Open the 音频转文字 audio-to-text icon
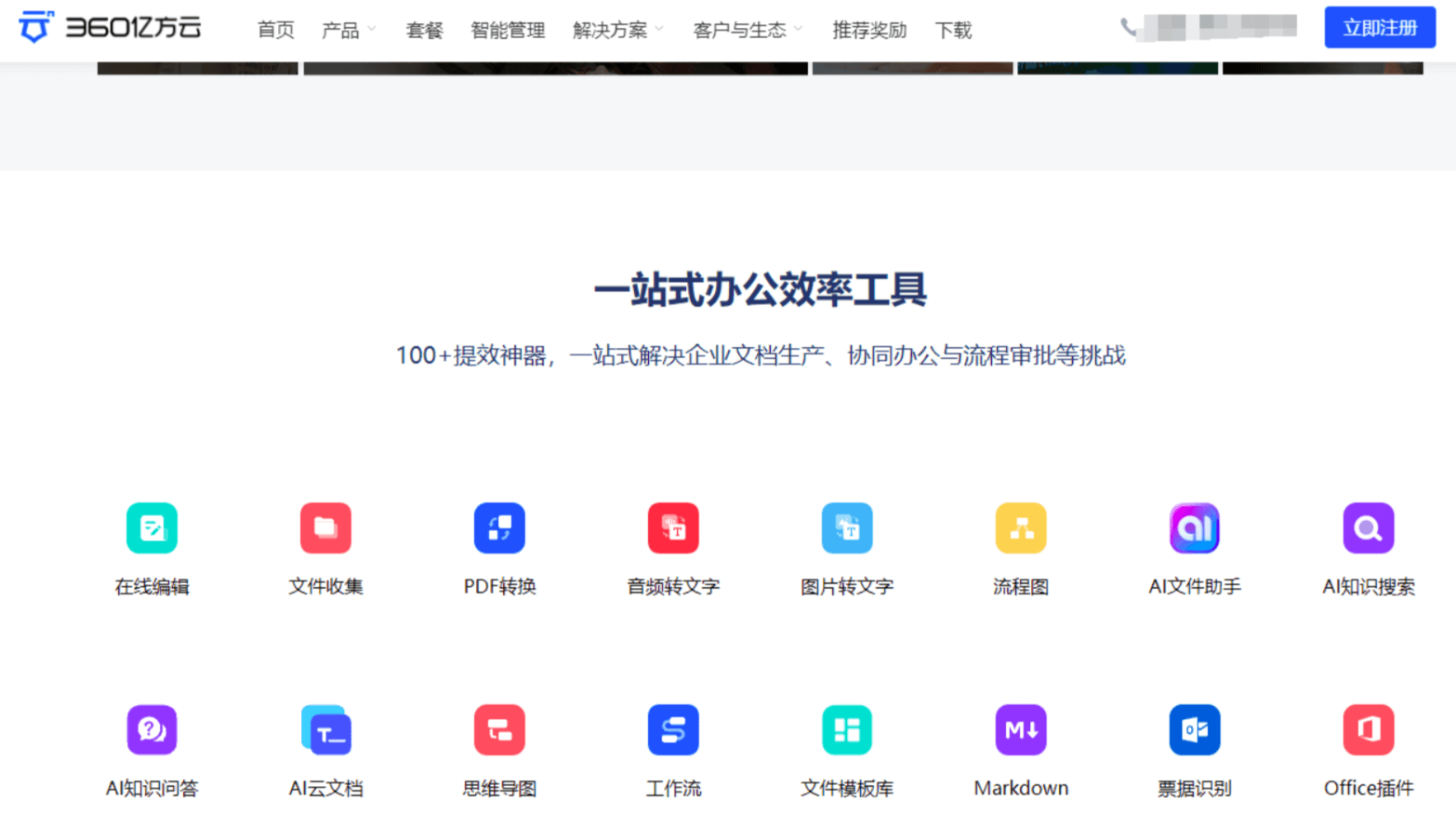 point(673,528)
